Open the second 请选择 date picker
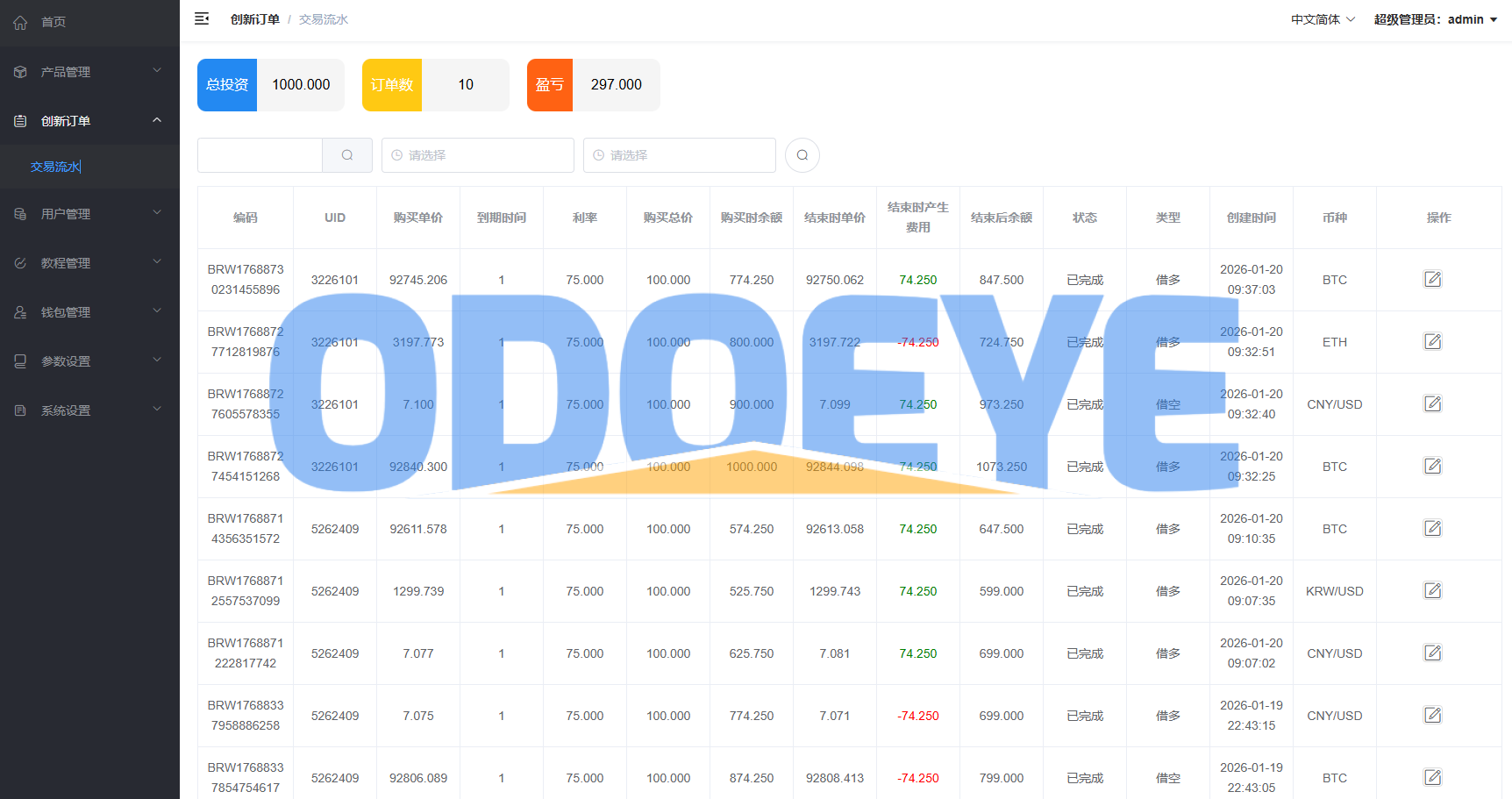 click(x=680, y=155)
